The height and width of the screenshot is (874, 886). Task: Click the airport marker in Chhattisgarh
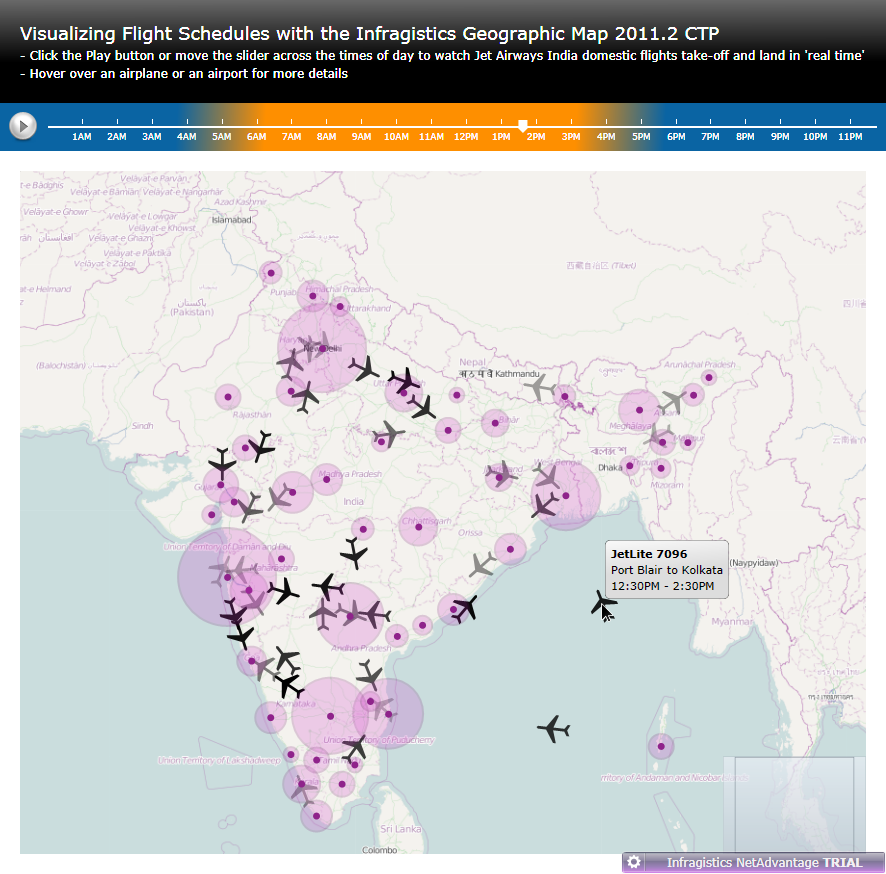418,526
